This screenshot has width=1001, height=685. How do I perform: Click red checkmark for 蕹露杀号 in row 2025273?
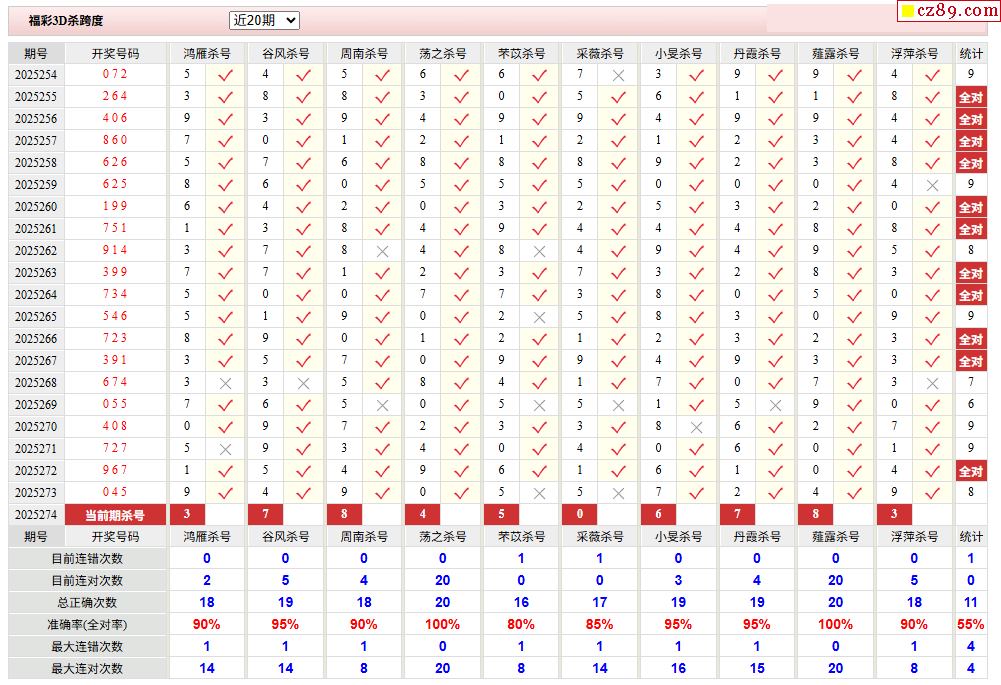(854, 493)
